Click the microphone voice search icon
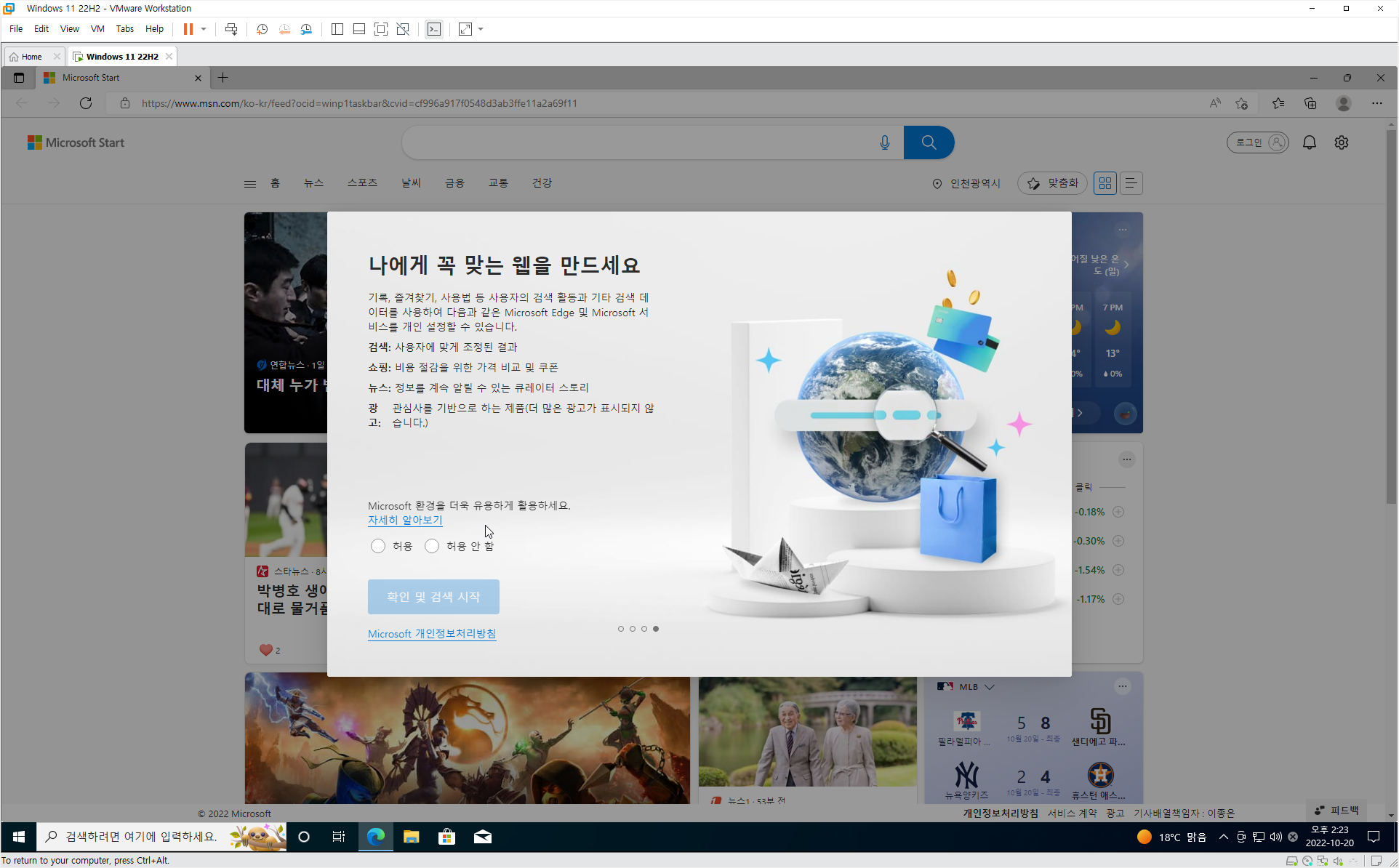Screen dimensions: 1399x868 click(x=884, y=142)
